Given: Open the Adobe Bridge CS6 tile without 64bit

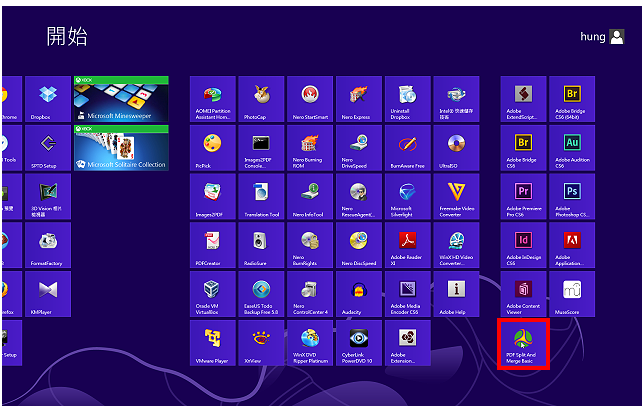Looking at the screenshot, I should click(523, 148).
